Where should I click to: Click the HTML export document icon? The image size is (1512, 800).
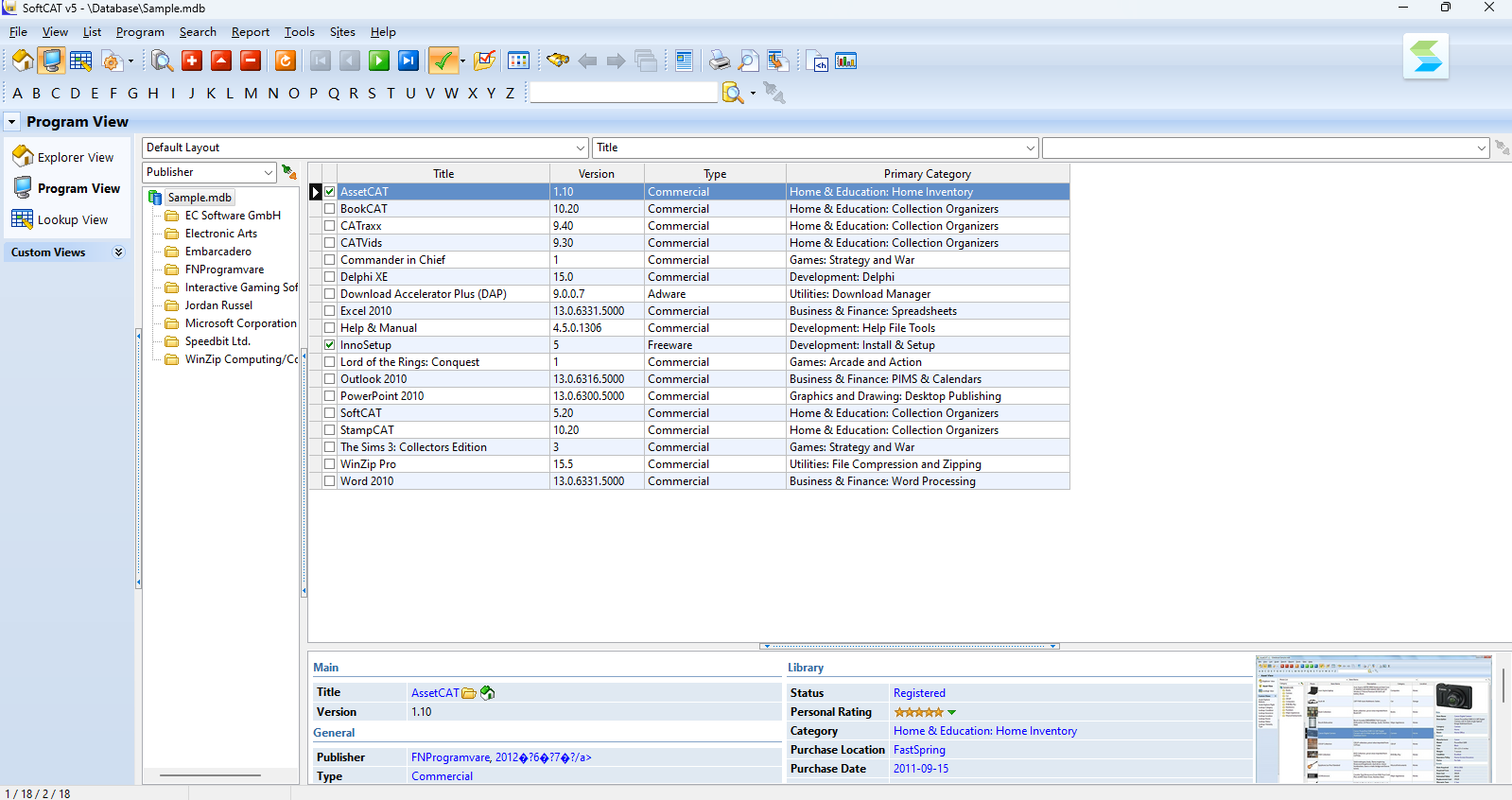tap(817, 61)
